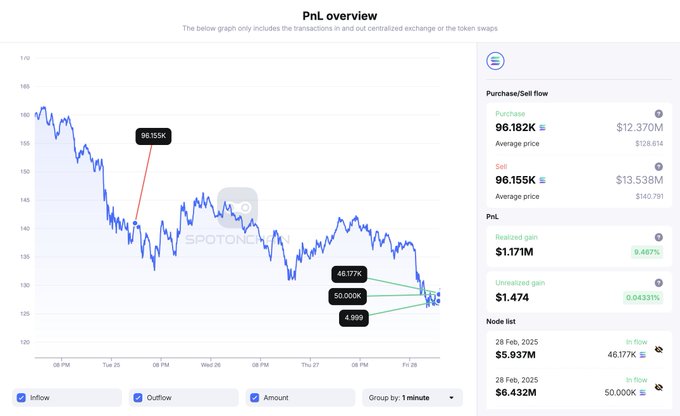Click the 4.999 chart label
680x416 pixels.
pos(354,318)
